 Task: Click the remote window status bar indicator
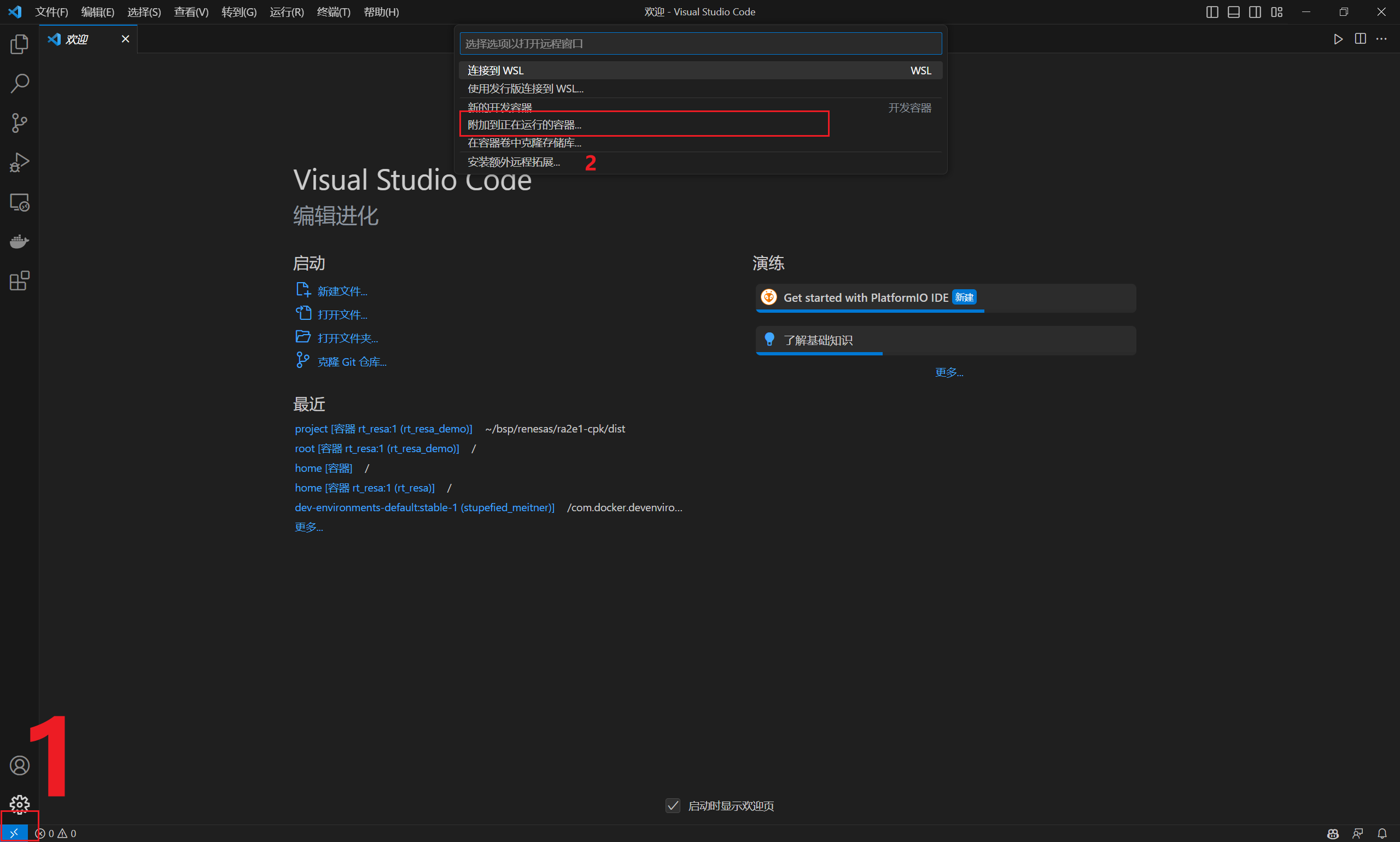(14, 833)
